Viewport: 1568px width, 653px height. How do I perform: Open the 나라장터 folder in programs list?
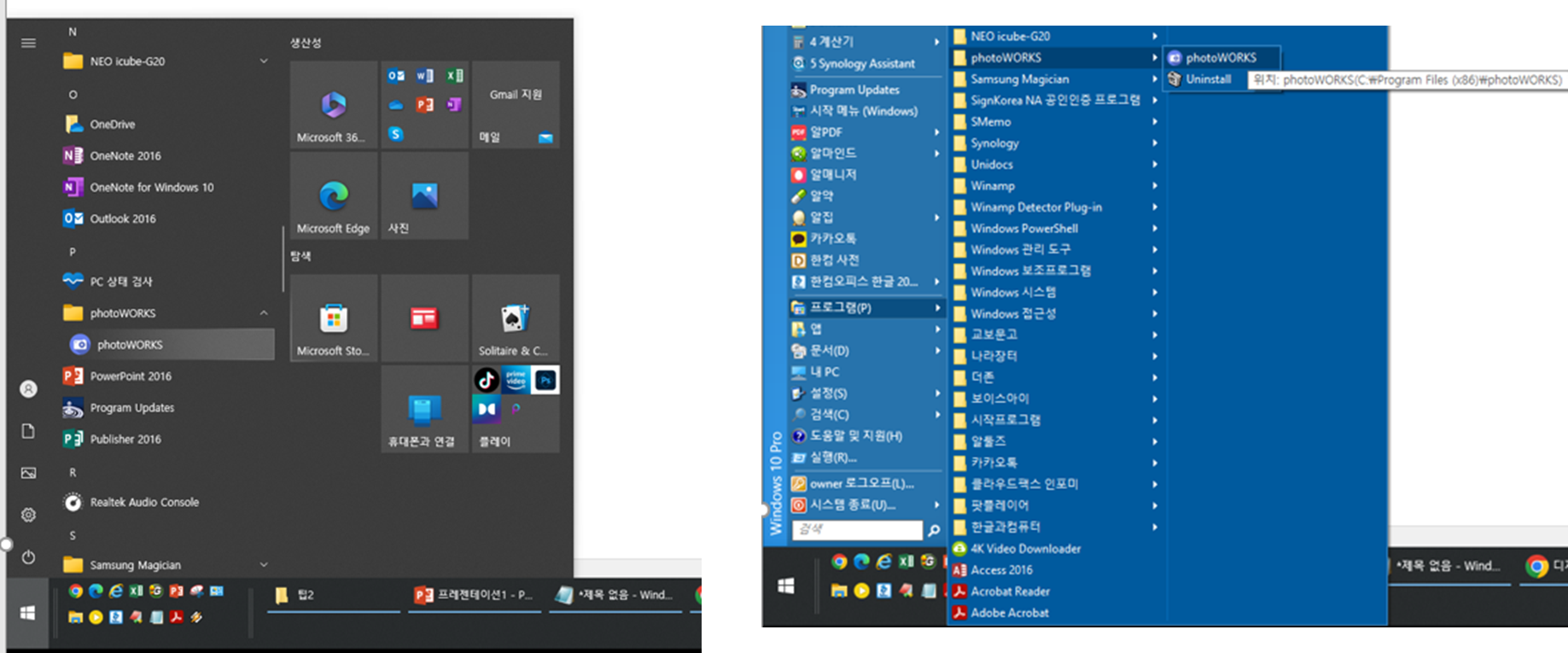point(1056,356)
